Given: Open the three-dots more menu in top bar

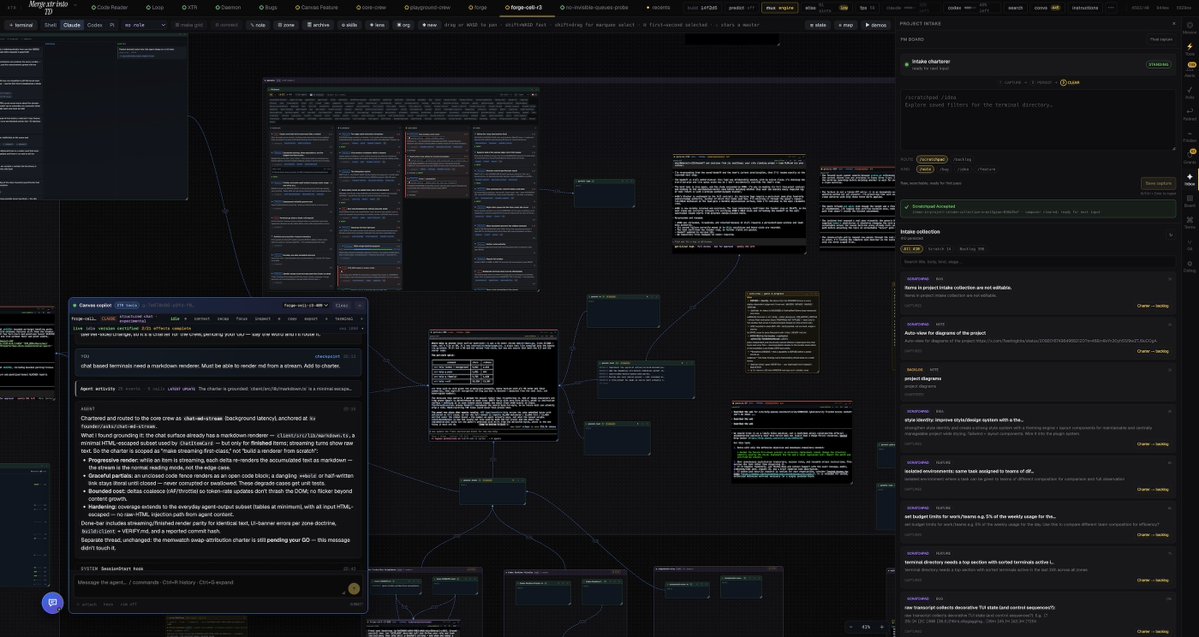Looking at the screenshot, I should 1111,8.
